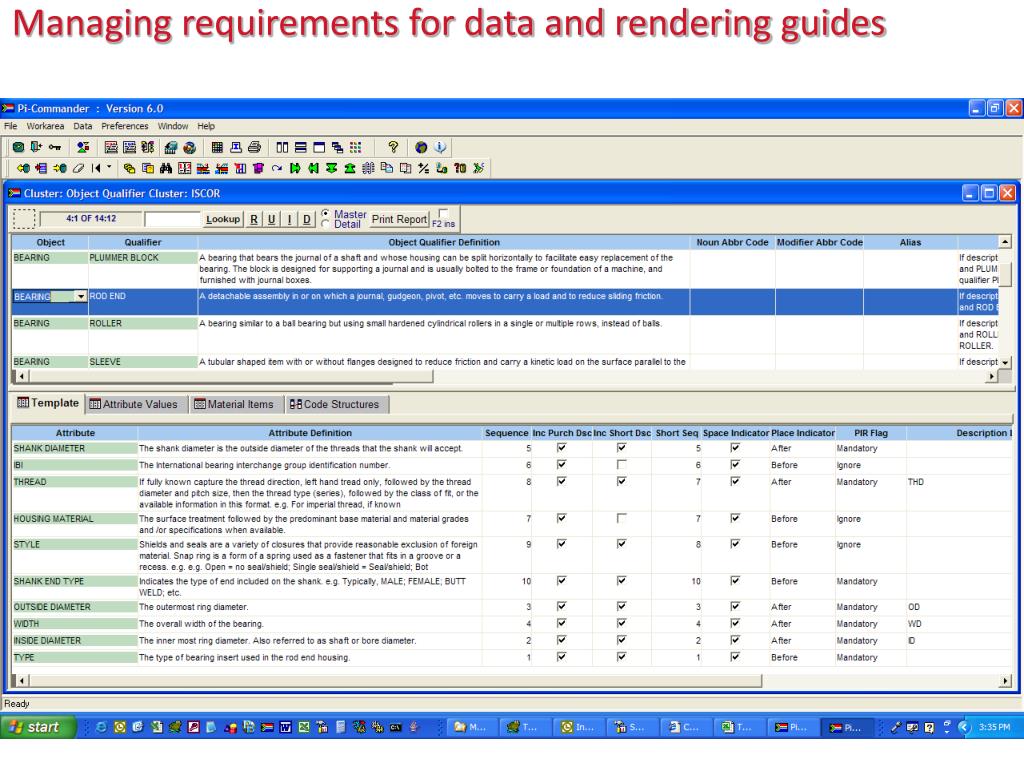Open Internet Explorer quick launch icon
1024x768 pixels.
101,727
